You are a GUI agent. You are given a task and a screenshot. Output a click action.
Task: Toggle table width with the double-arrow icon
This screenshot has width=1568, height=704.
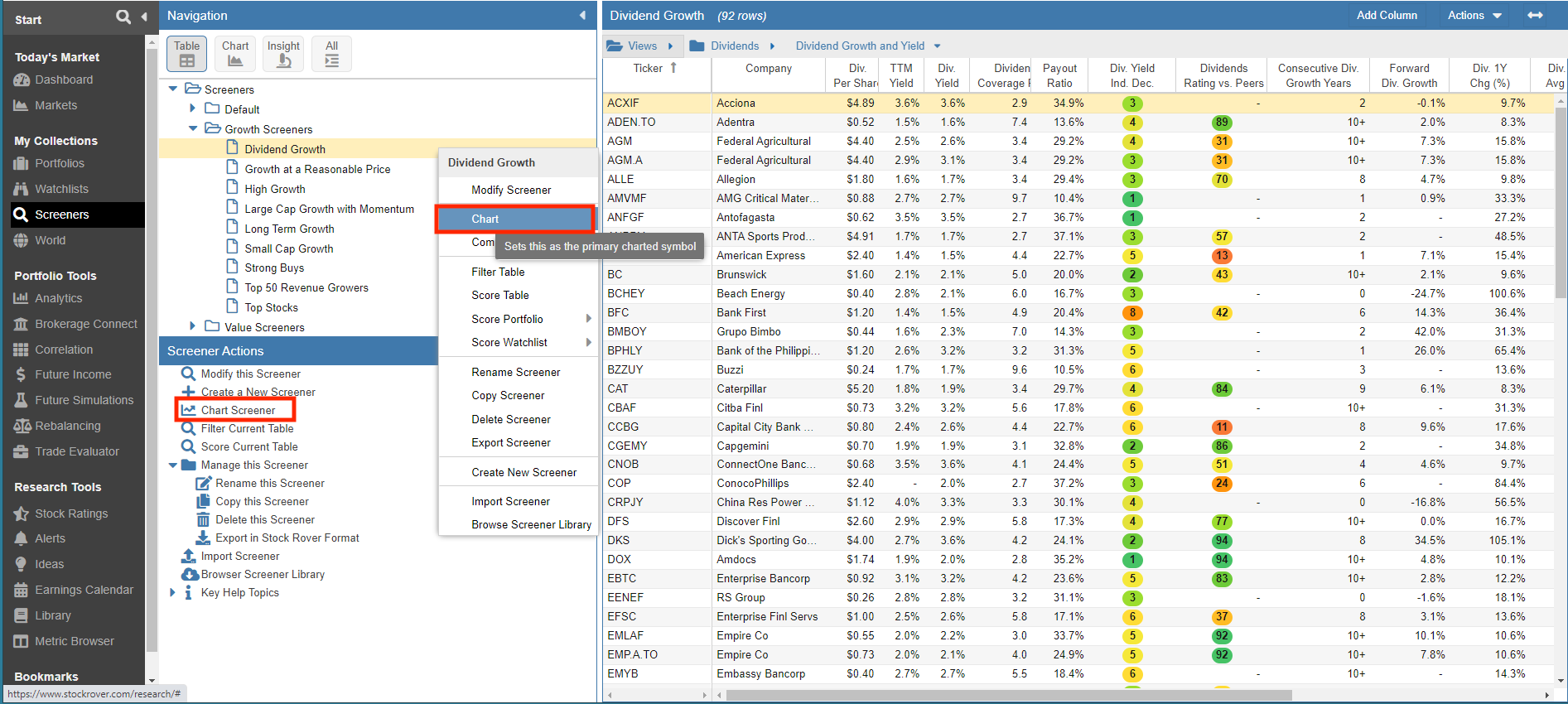(x=1535, y=15)
